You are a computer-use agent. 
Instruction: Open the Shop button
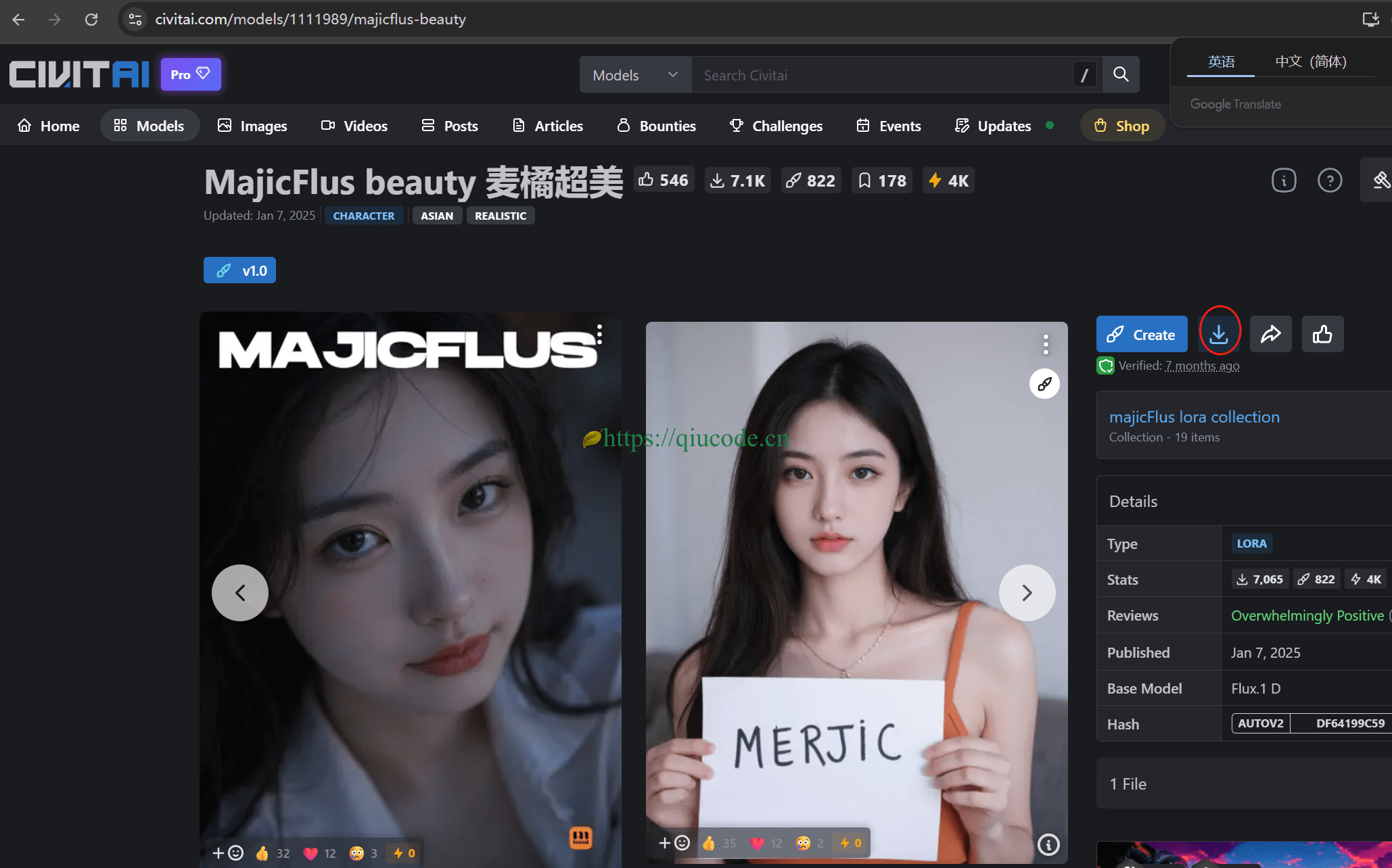click(1122, 126)
